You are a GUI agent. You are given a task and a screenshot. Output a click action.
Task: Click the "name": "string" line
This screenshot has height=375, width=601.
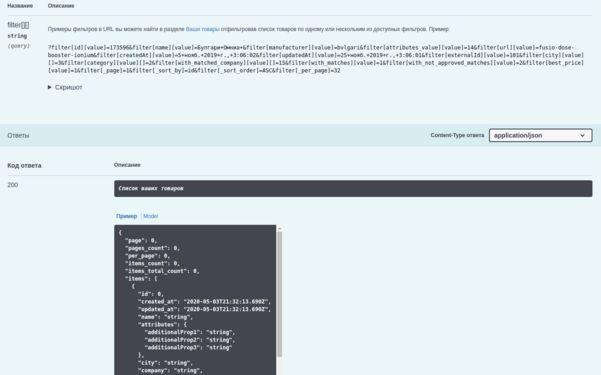(x=165, y=317)
